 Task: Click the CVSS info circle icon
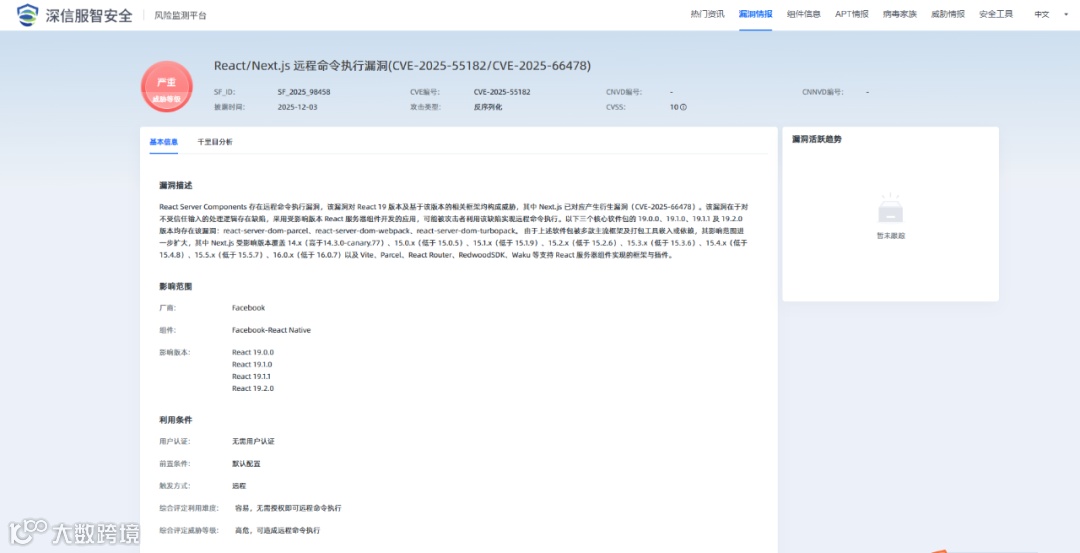coord(683,107)
